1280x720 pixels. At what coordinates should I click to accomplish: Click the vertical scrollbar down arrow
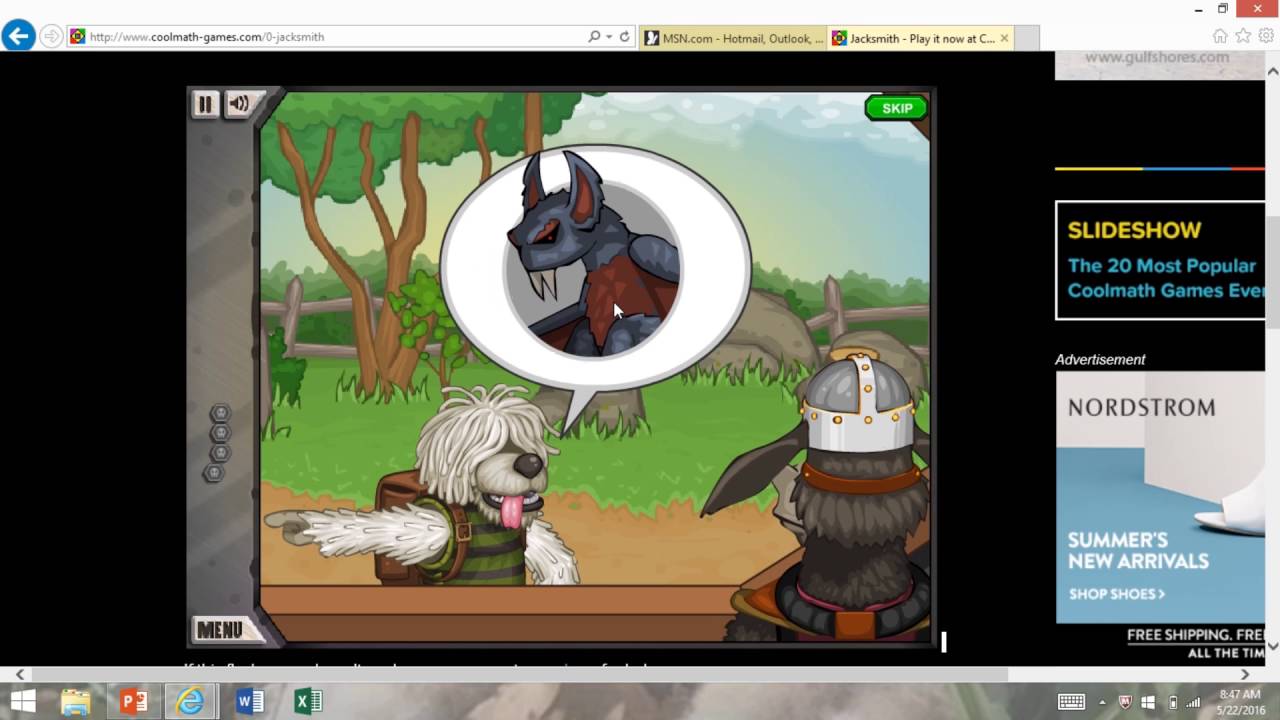[1272, 645]
